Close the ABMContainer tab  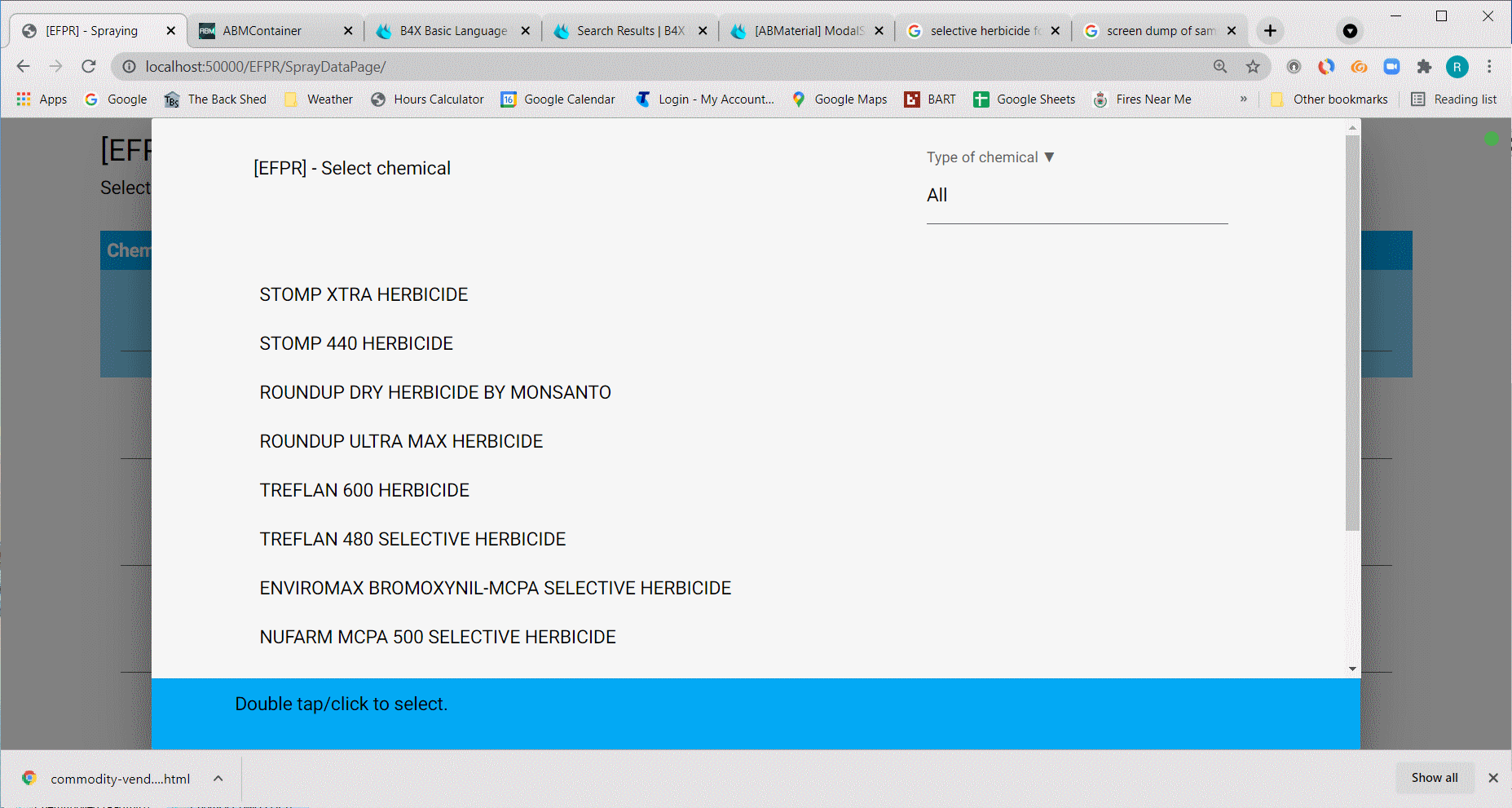pyautogui.click(x=348, y=31)
